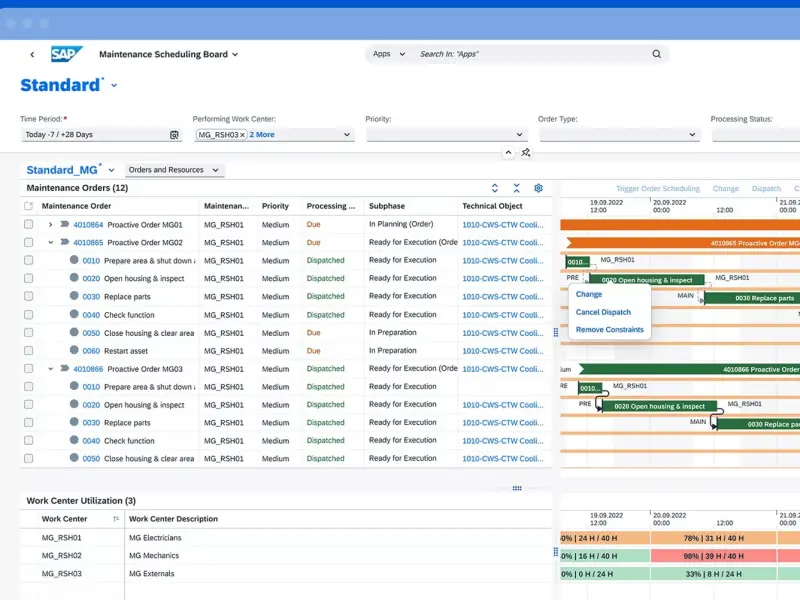Click the expand all rows icon

(494, 188)
